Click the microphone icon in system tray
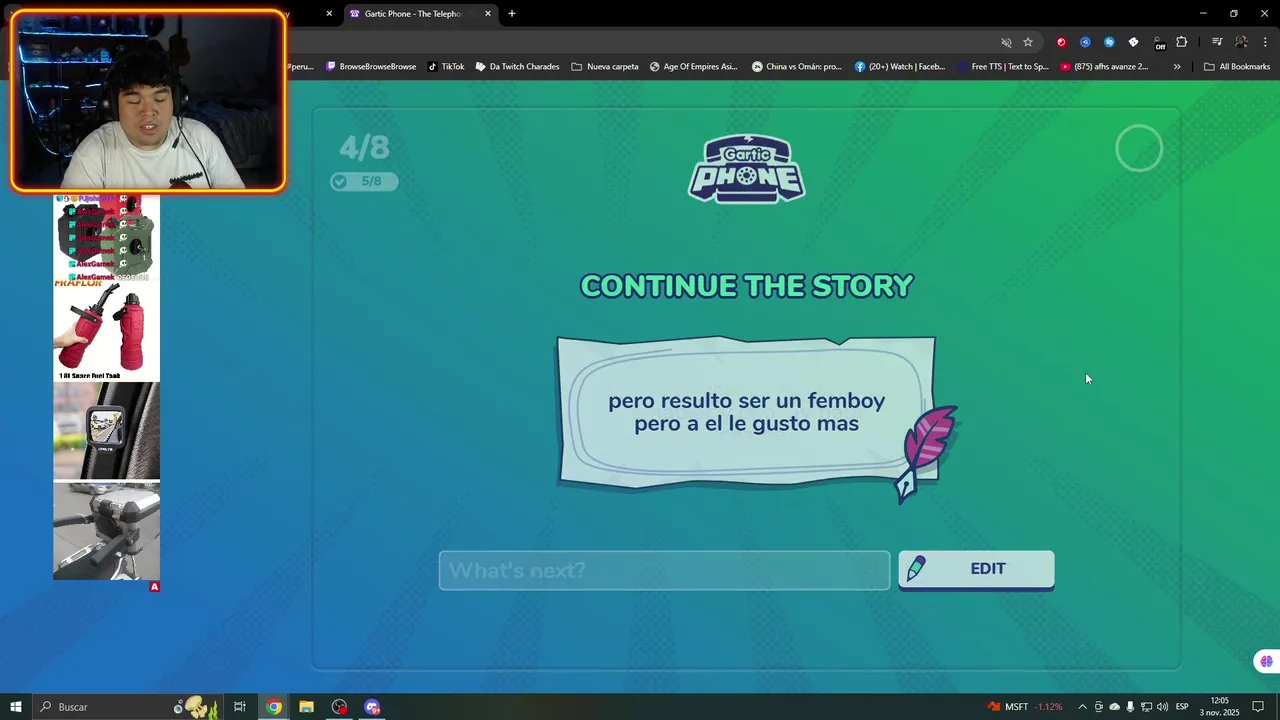The height and width of the screenshot is (720, 1280). click(1130, 707)
